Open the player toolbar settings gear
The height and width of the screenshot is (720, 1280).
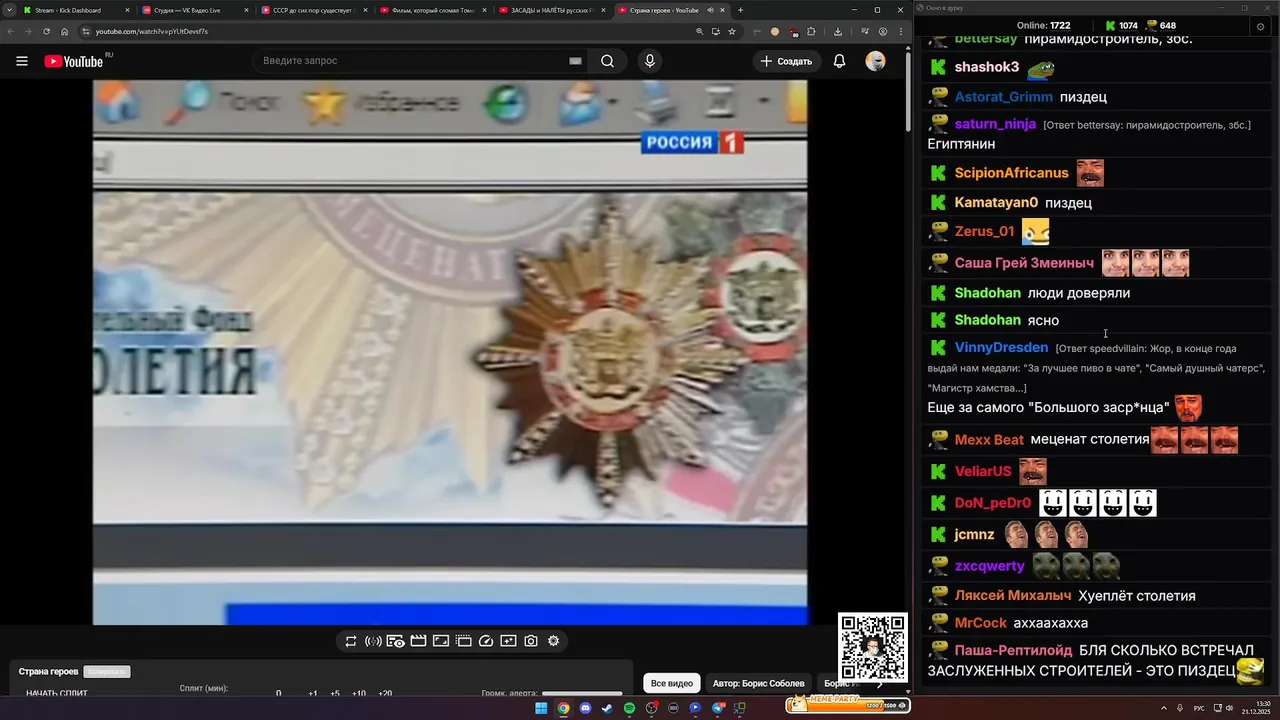(x=553, y=641)
